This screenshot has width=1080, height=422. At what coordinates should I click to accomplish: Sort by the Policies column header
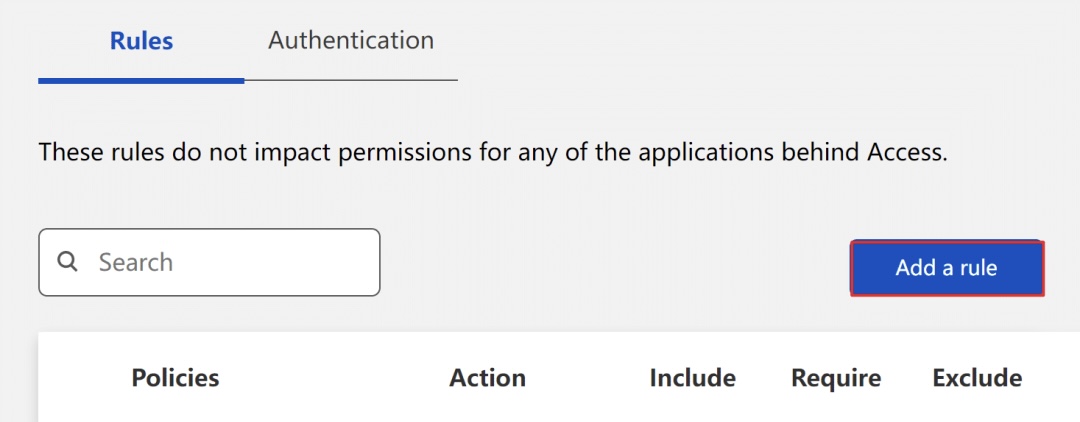(x=175, y=377)
